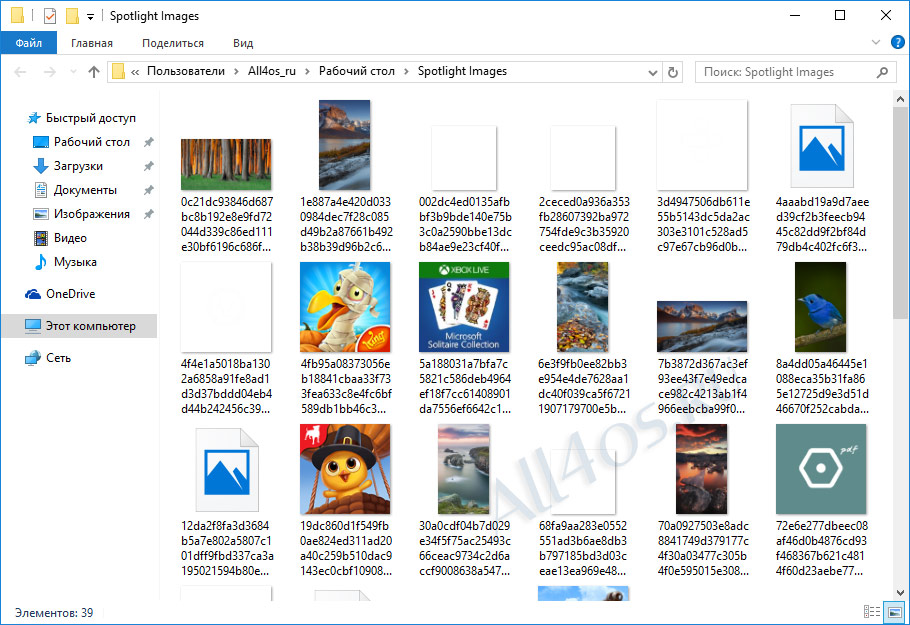Select the pilgrim chick file 19dc860d1f549fb

pos(345,500)
